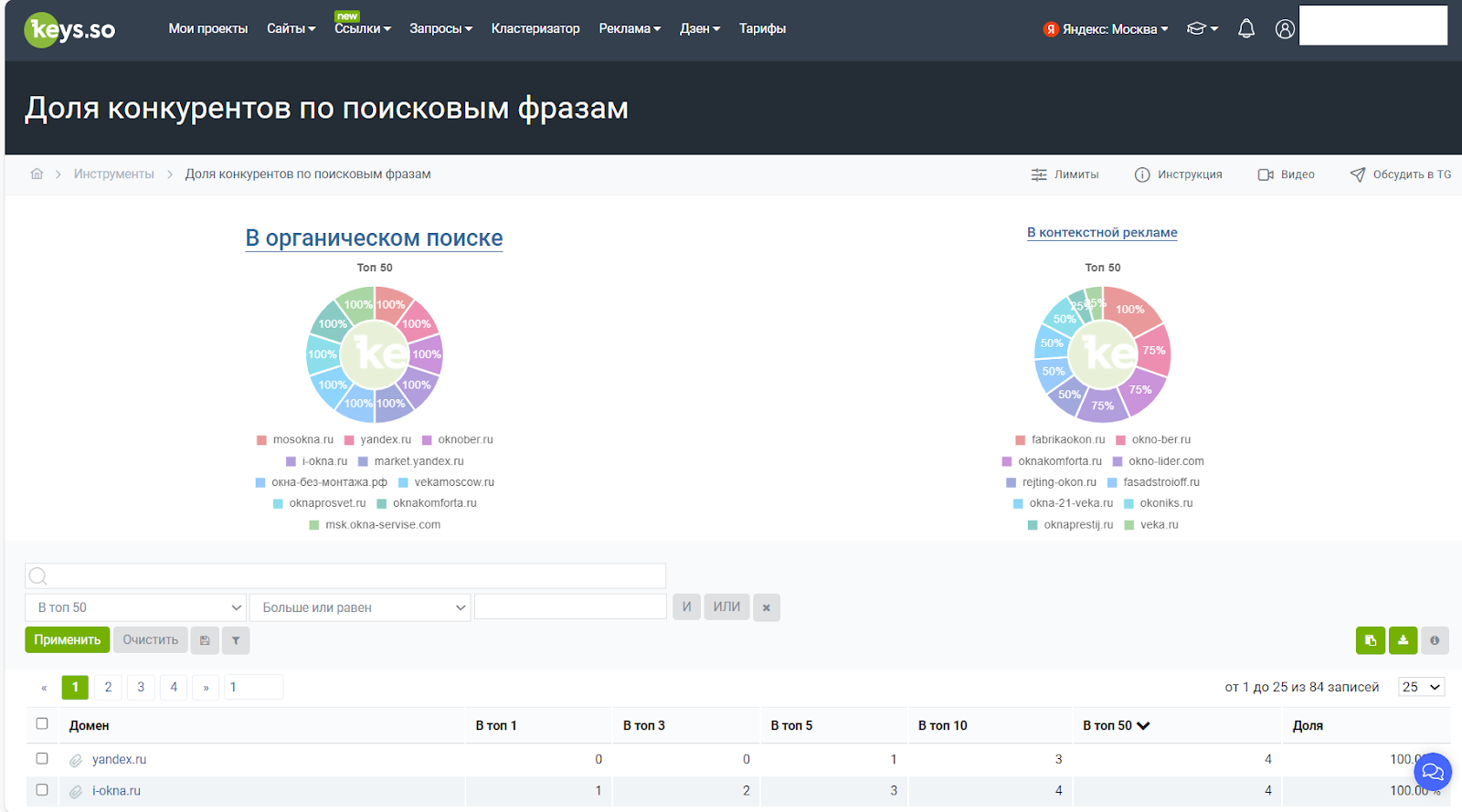Expand the Реклама menu
The image size is (1462, 812).
click(630, 28)
